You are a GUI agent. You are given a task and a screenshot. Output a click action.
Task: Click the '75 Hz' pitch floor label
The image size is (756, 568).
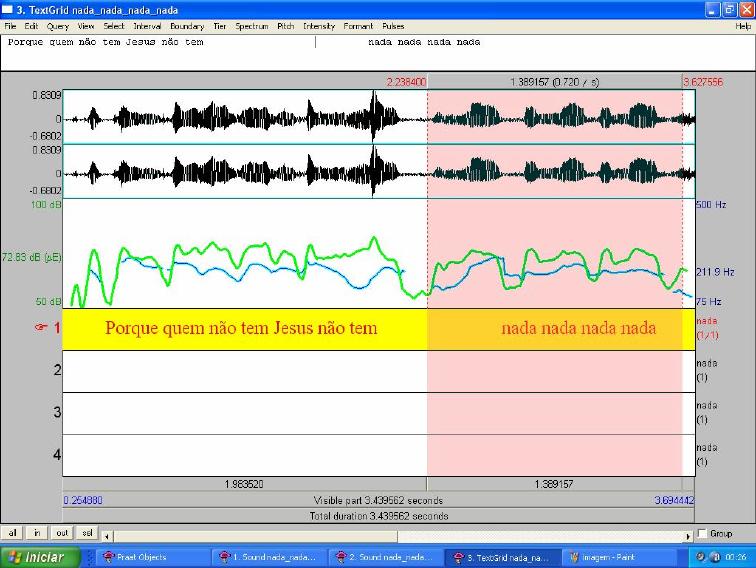click(x=709, y=302)
